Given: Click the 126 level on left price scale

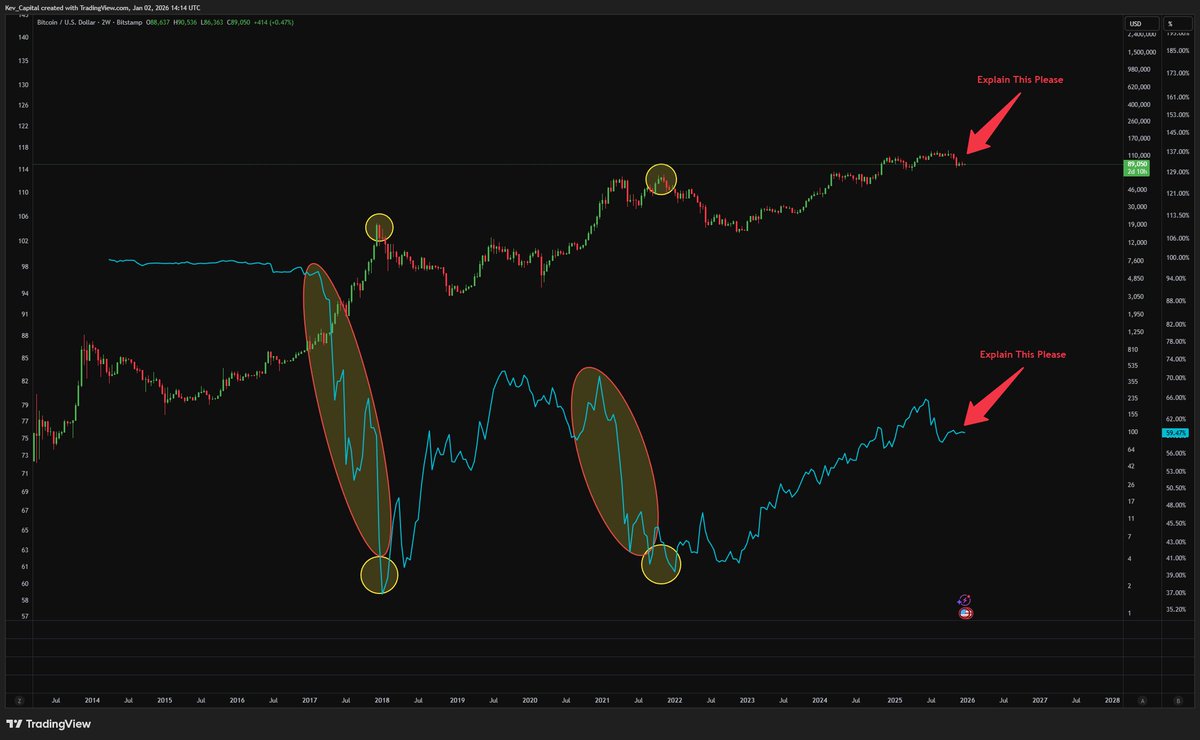Looking at the screenshot, I should (24, 105).
